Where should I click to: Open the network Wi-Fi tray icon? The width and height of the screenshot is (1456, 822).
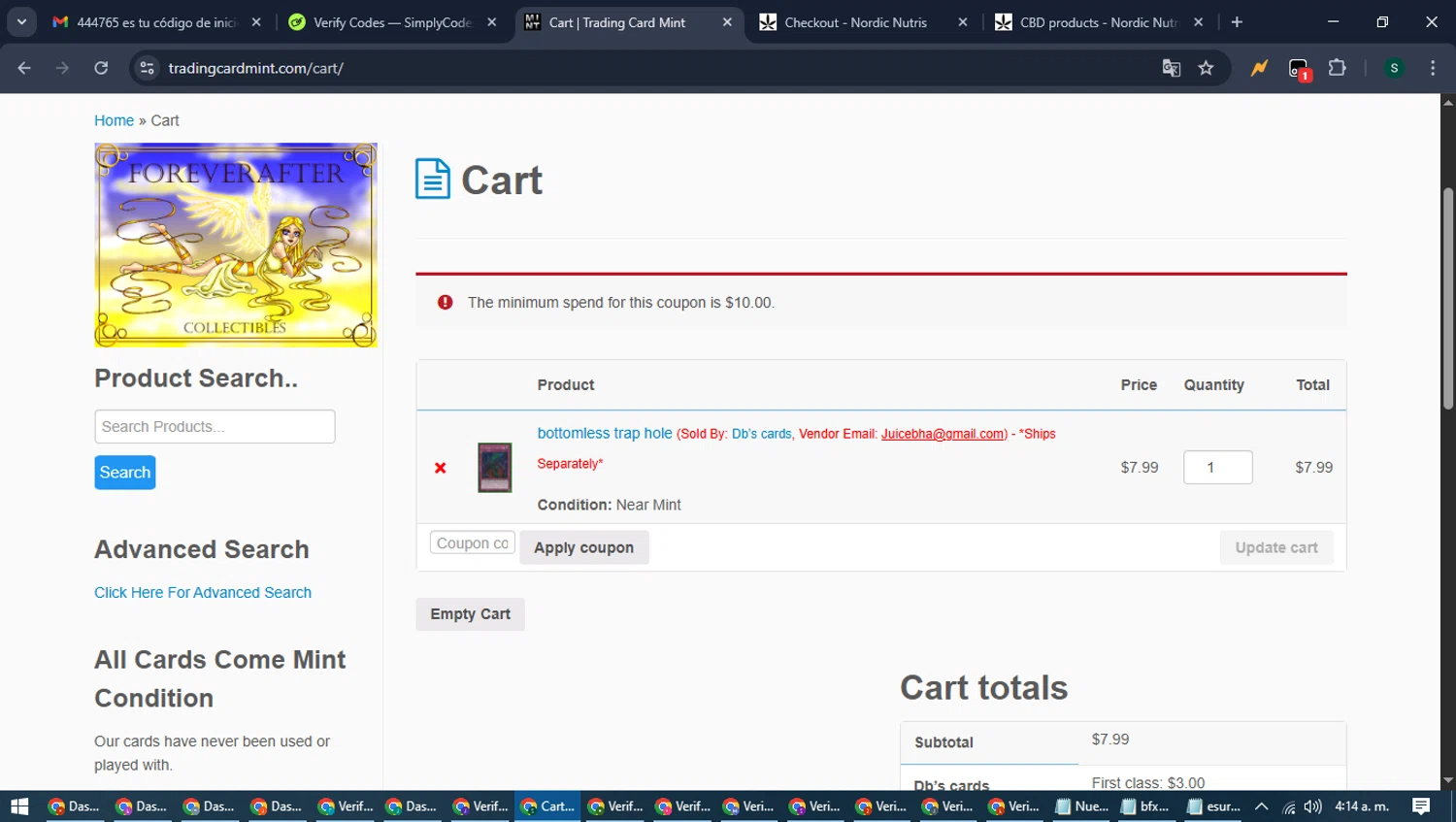pyautogui.click(x=1289, y=806)
